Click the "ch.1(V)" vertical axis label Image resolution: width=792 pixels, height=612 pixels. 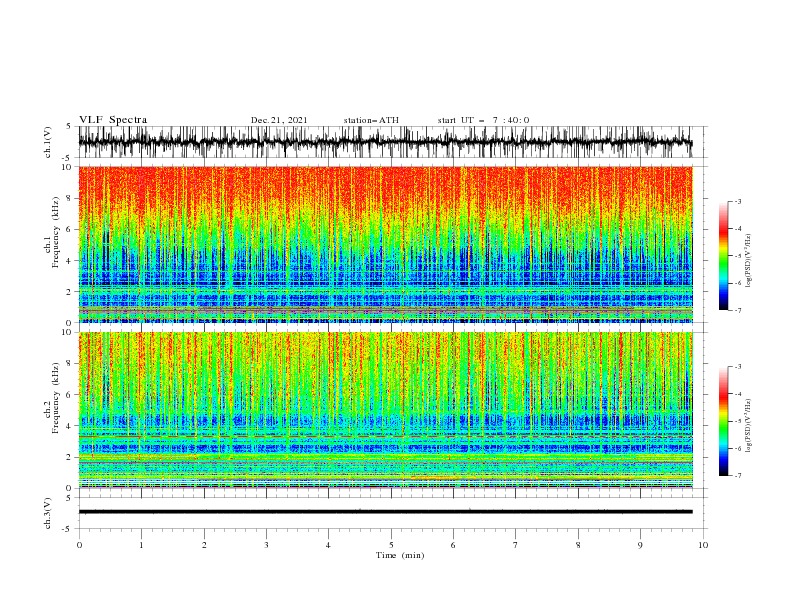pos(48,142)
